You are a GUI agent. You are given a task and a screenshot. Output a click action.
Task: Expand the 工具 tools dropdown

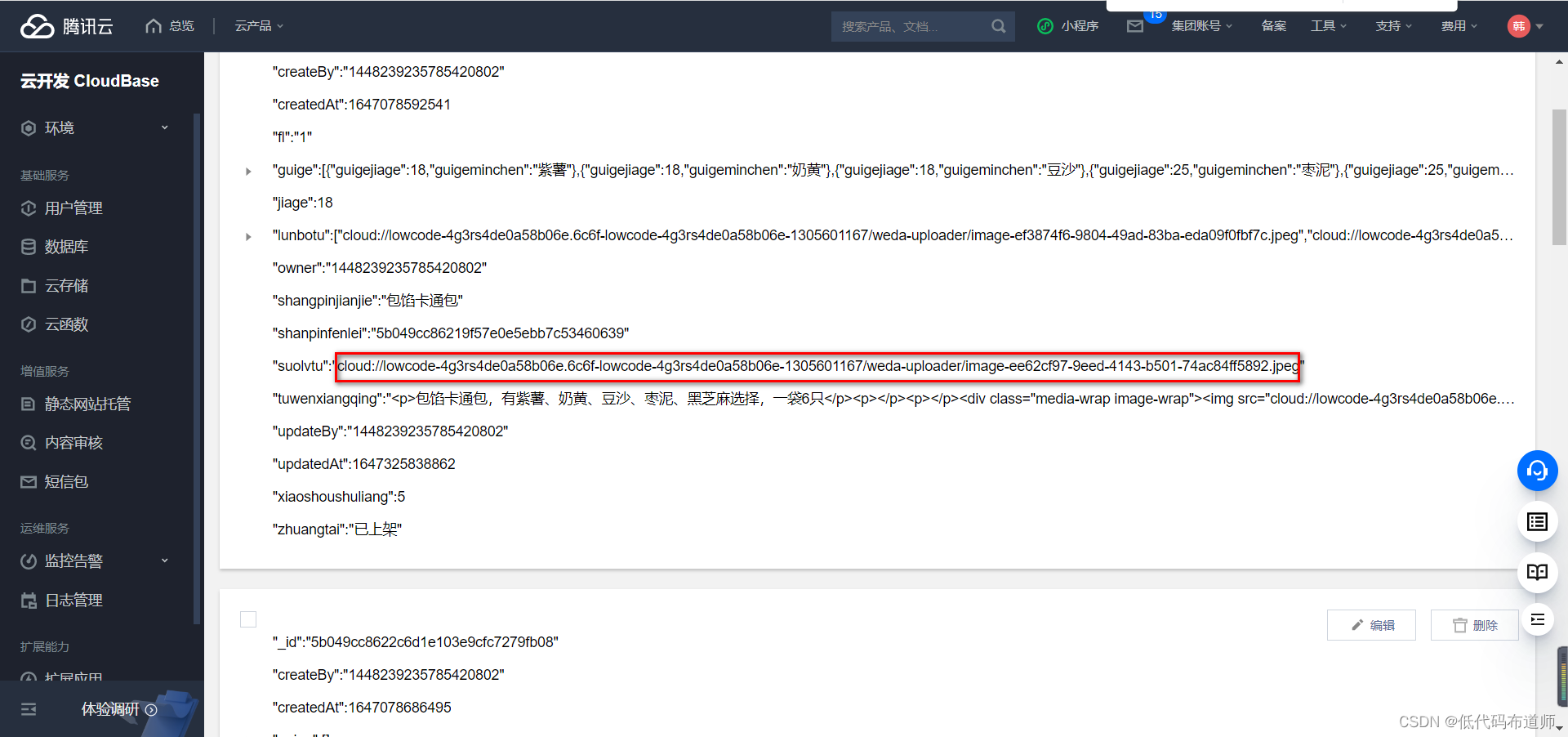tap(1328, 26)
